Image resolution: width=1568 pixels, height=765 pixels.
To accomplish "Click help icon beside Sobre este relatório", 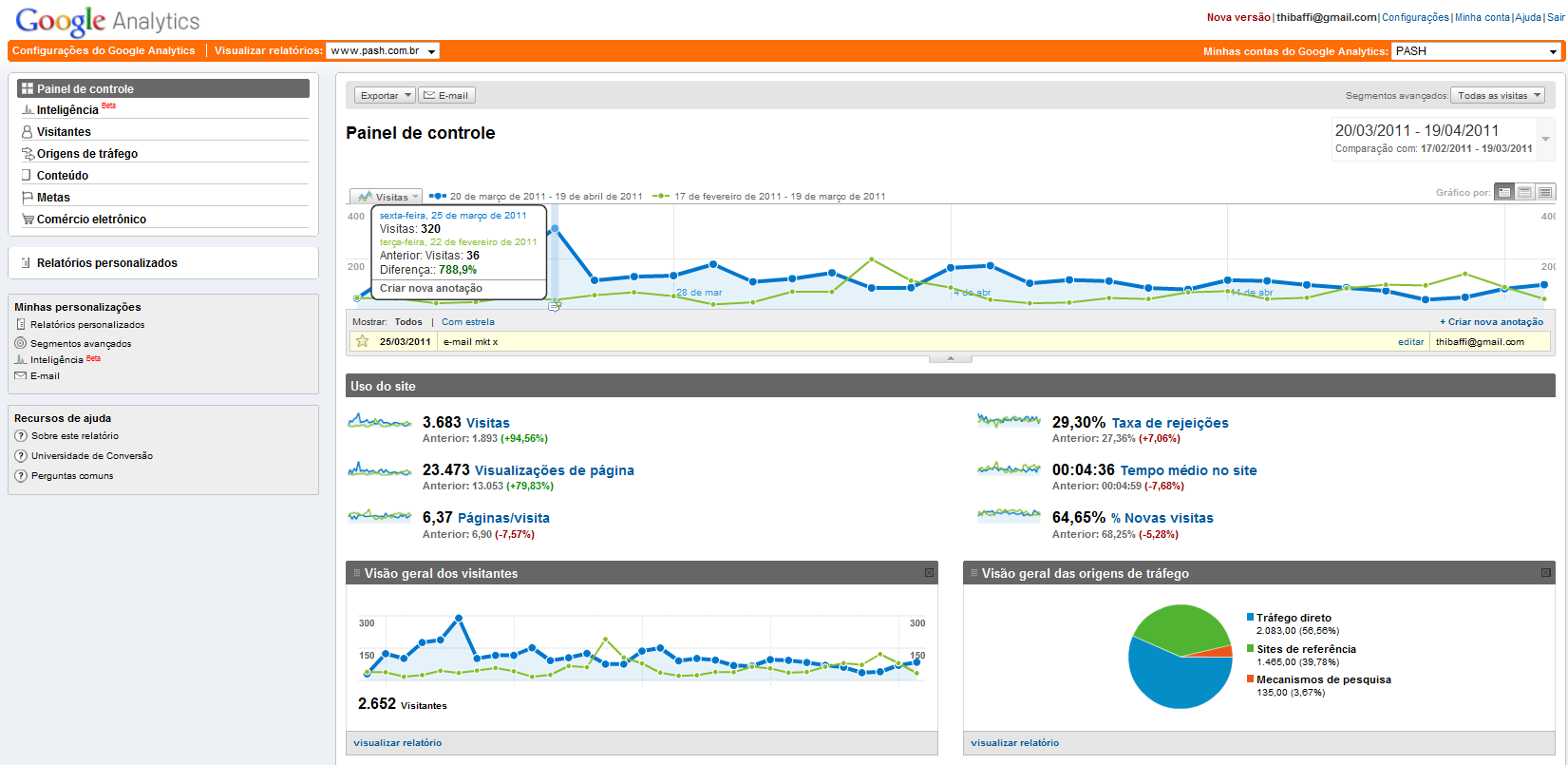I will pyautogui.click(x=21, y=436).
